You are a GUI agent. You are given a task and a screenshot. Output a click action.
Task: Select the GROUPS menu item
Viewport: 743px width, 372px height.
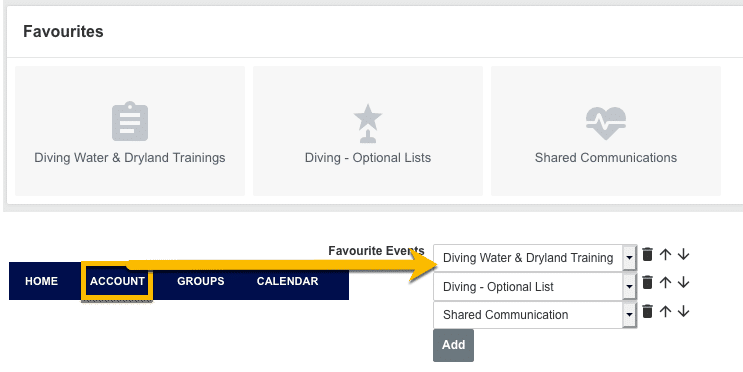[200, 281]
